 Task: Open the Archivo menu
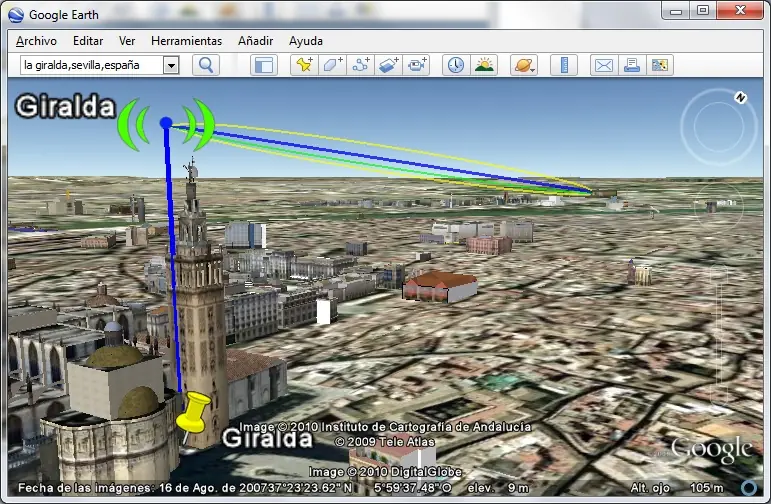[x=36, y=41]
